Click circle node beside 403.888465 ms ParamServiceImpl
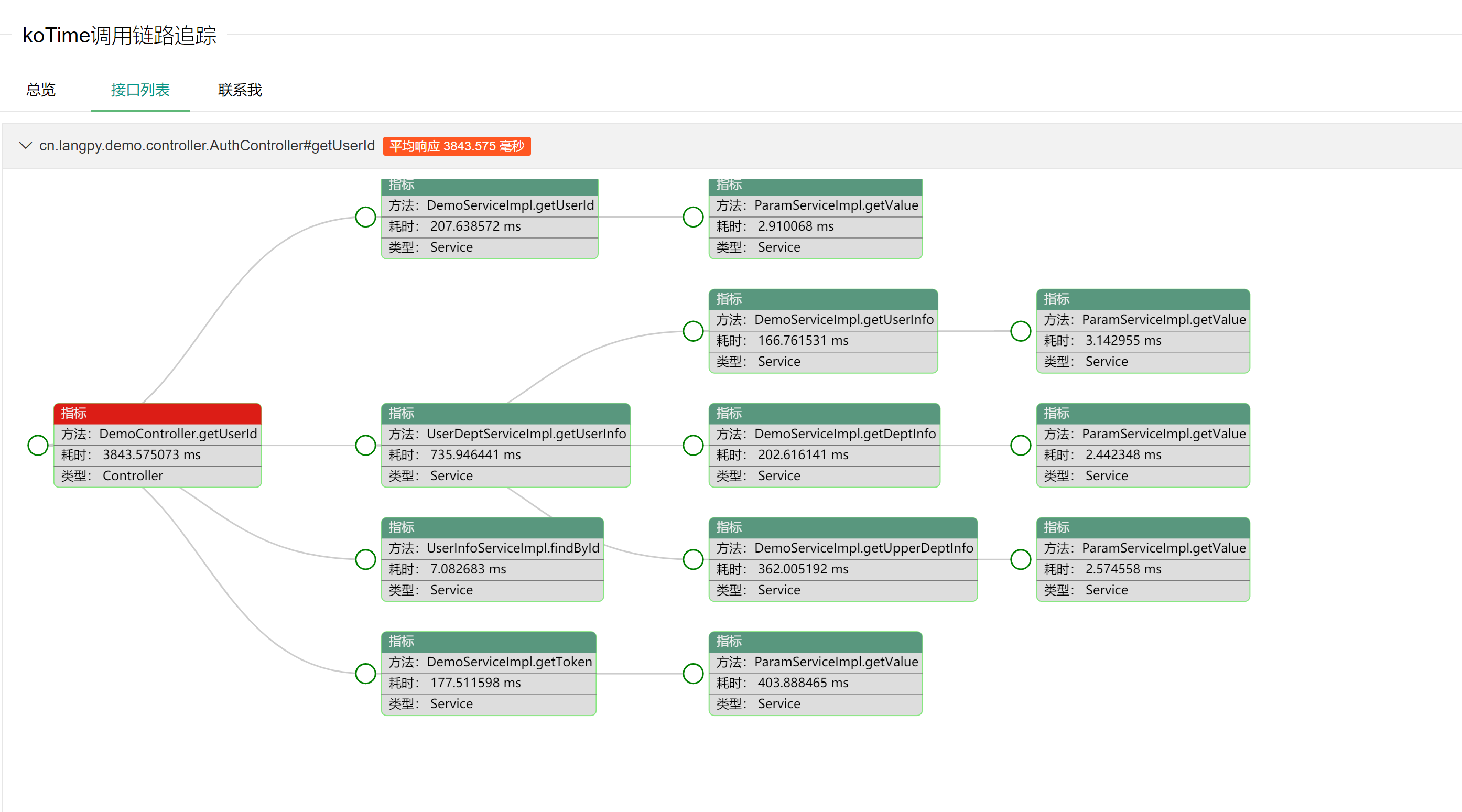The height and width of the screenshot is (812, 1462). [x=693, y=674]
